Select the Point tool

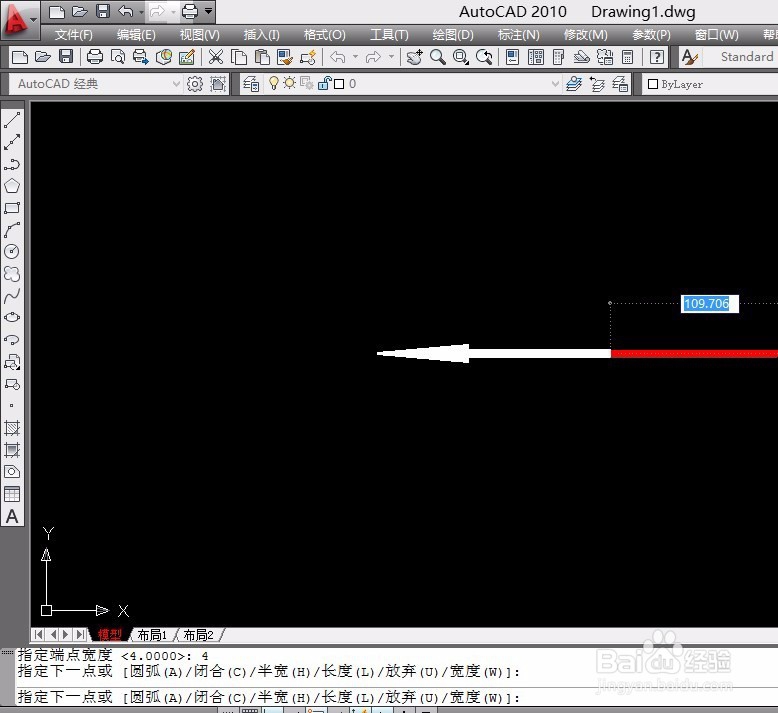(12, 406)
